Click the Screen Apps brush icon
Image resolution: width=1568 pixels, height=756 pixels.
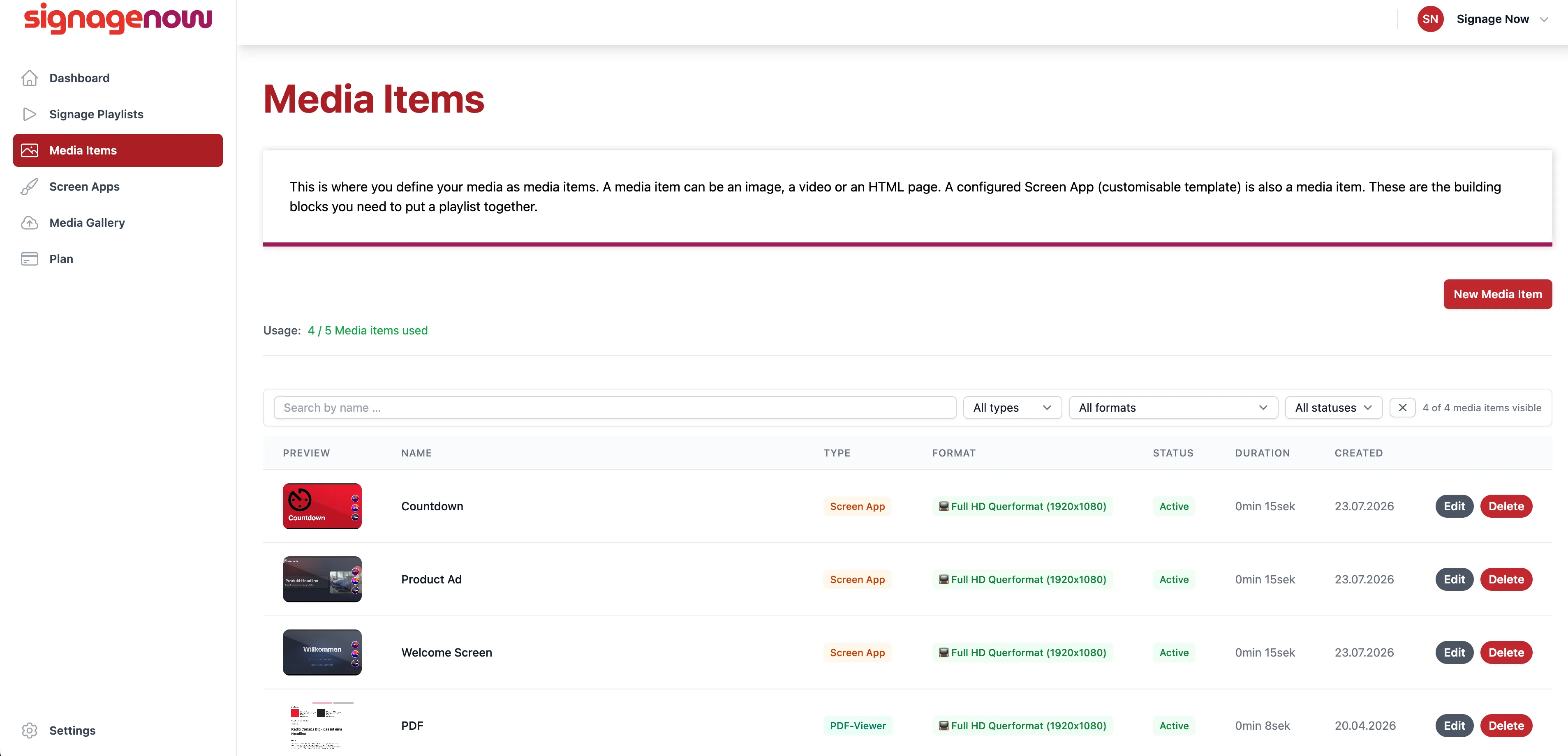tap(29, 187)
